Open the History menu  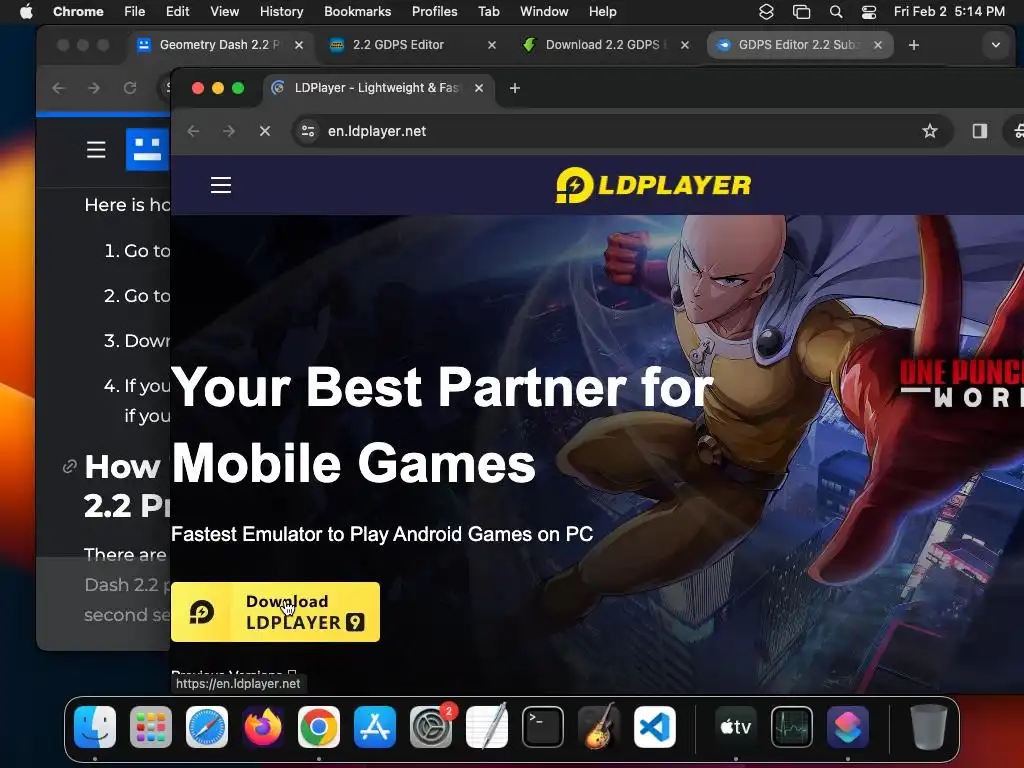click(x=281, y=12)
